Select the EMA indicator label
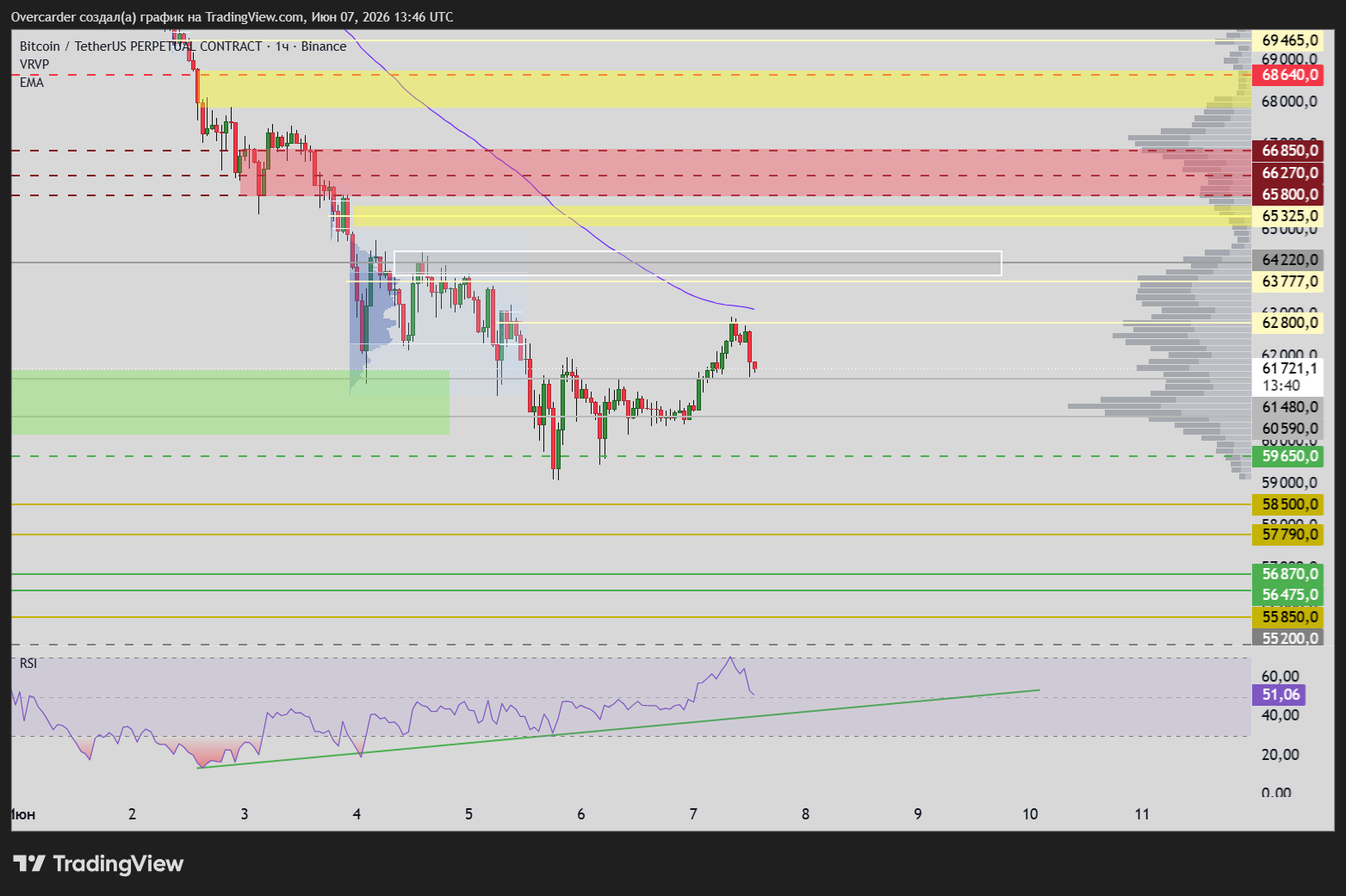Screen dimensions: 1346x896 point(31,83)
